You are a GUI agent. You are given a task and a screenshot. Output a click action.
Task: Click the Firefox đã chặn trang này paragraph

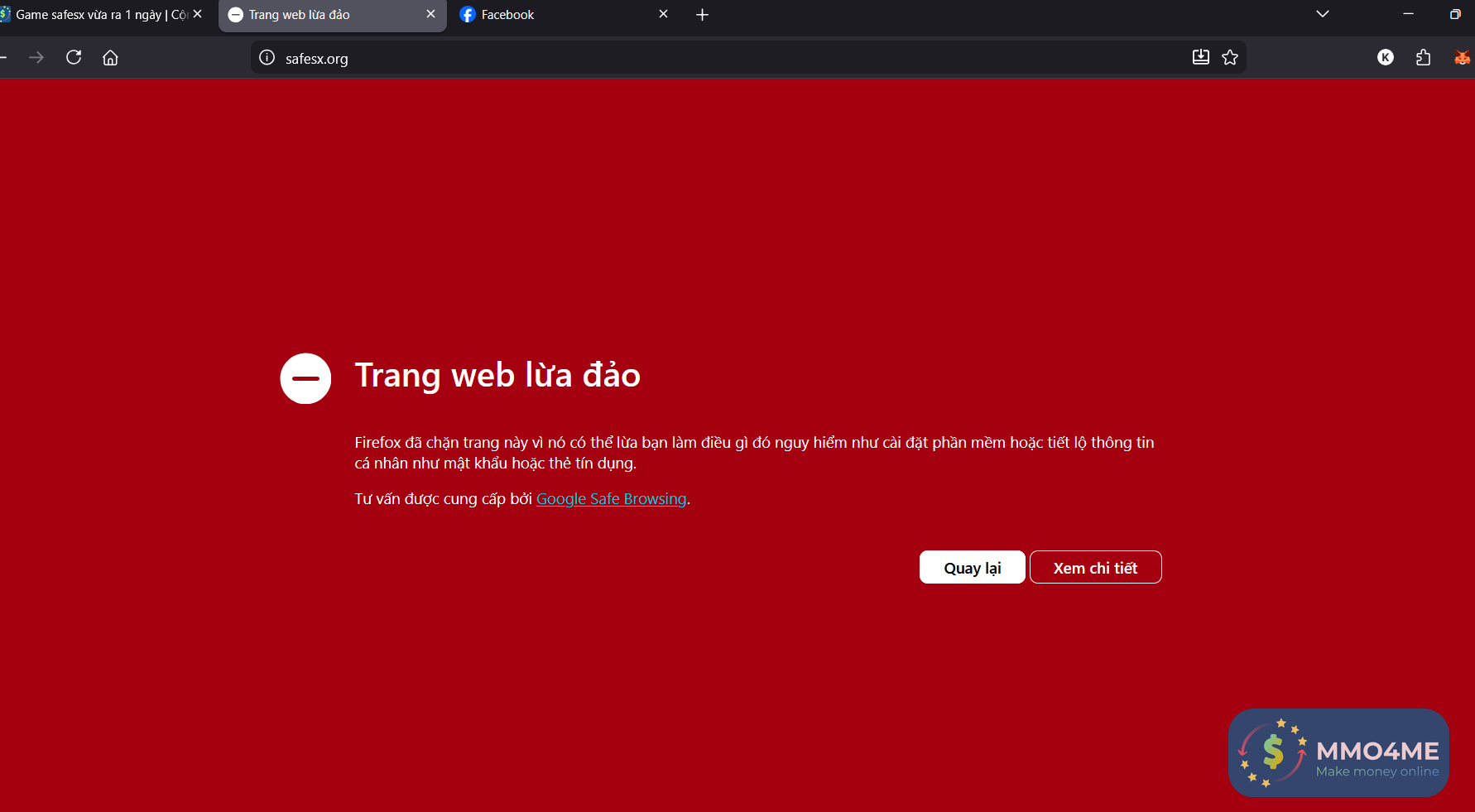point(754,453)
